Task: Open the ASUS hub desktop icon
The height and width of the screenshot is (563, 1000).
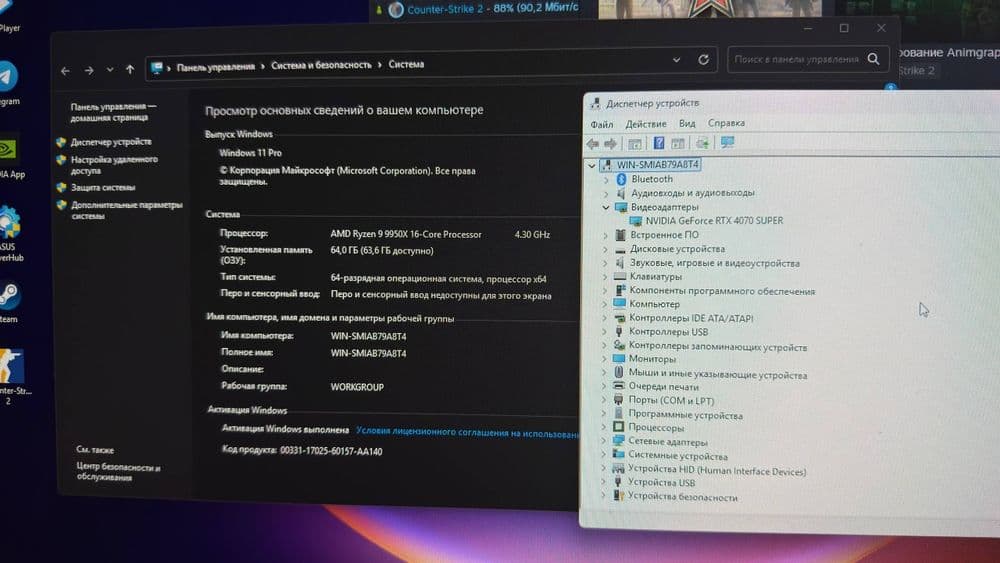Action: click(9, 223)
